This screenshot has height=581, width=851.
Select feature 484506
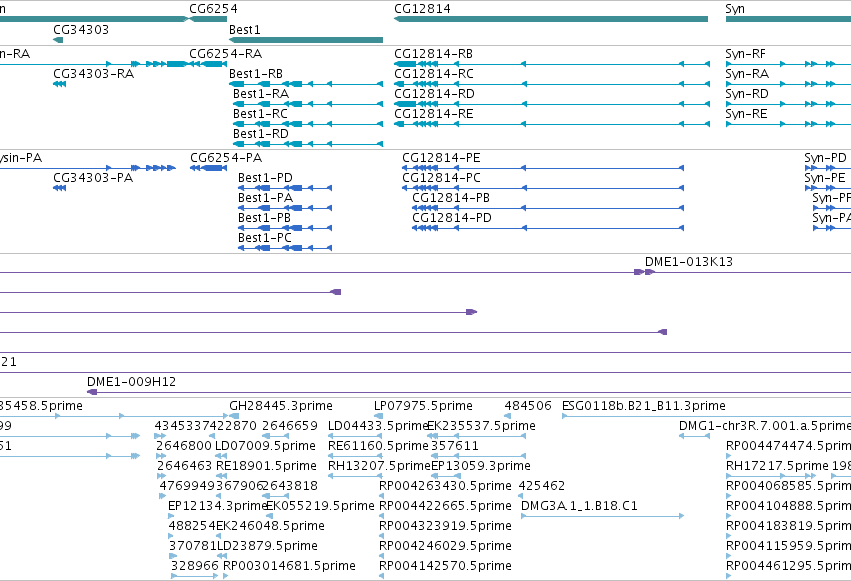528,406
